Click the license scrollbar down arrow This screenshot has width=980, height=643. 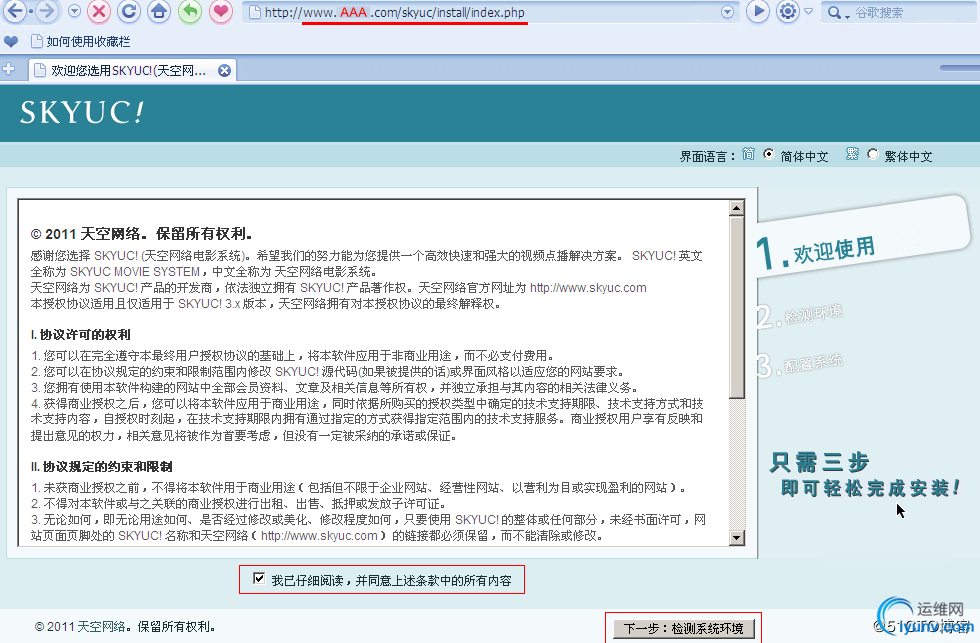click(737, 537)
